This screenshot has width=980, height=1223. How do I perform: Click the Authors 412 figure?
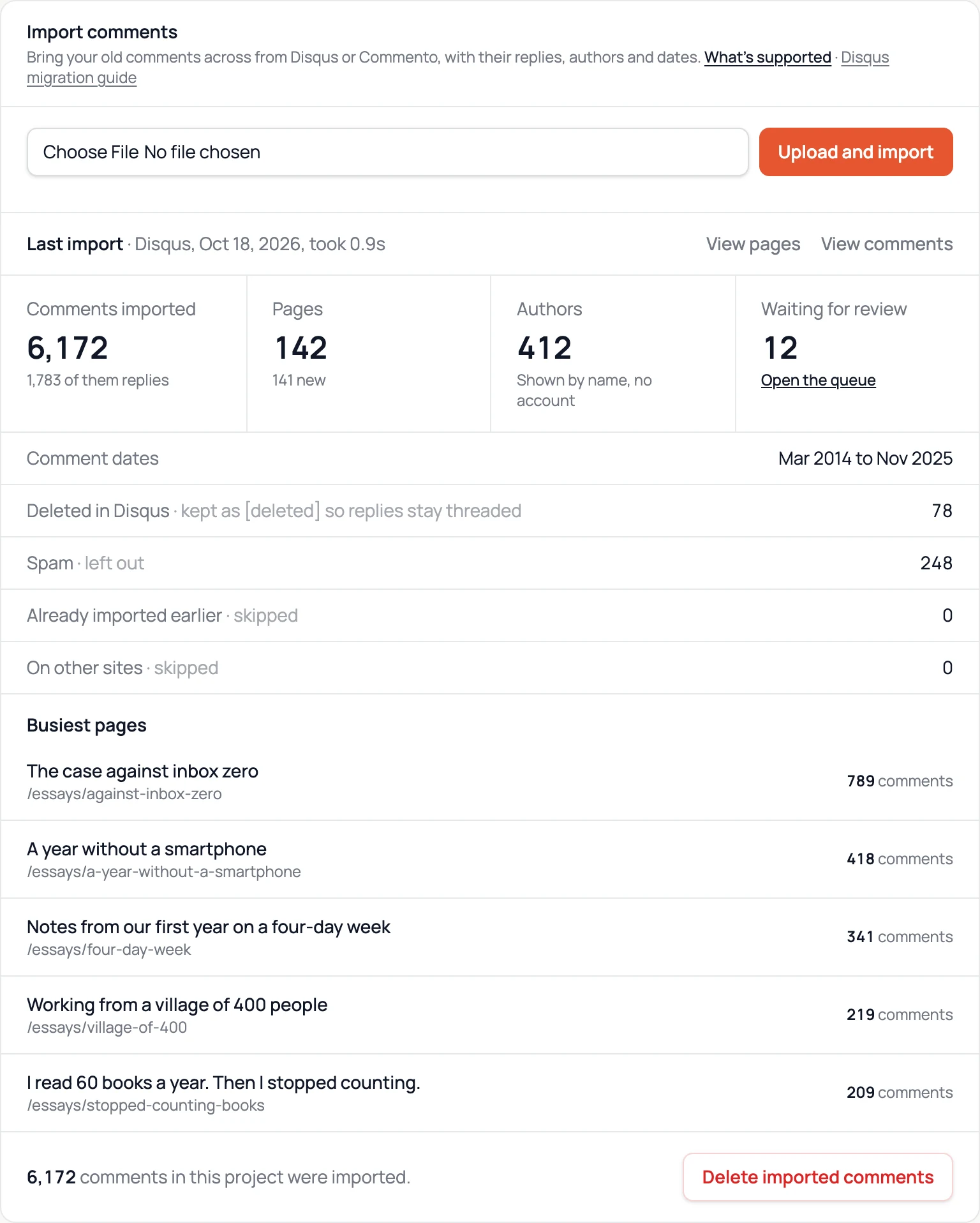click(545, 348)
